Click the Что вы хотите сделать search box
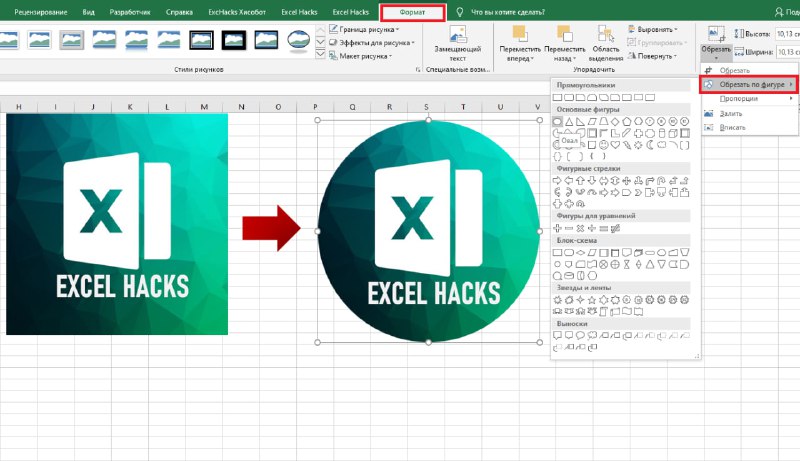Screen dimensions: 800x461 coord(508,12)
